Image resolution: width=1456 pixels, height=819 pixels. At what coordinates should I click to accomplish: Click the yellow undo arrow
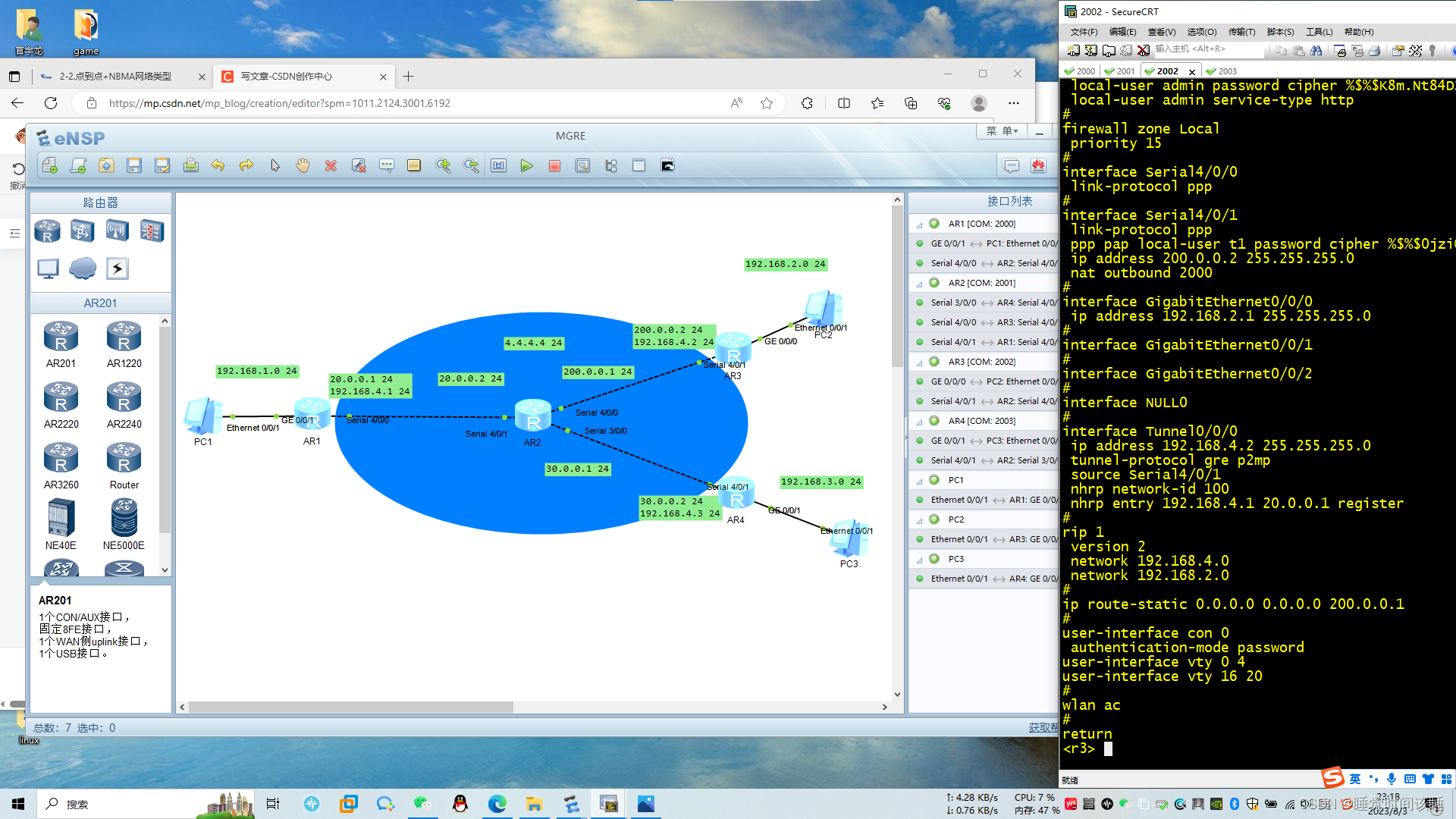(218, 166)
